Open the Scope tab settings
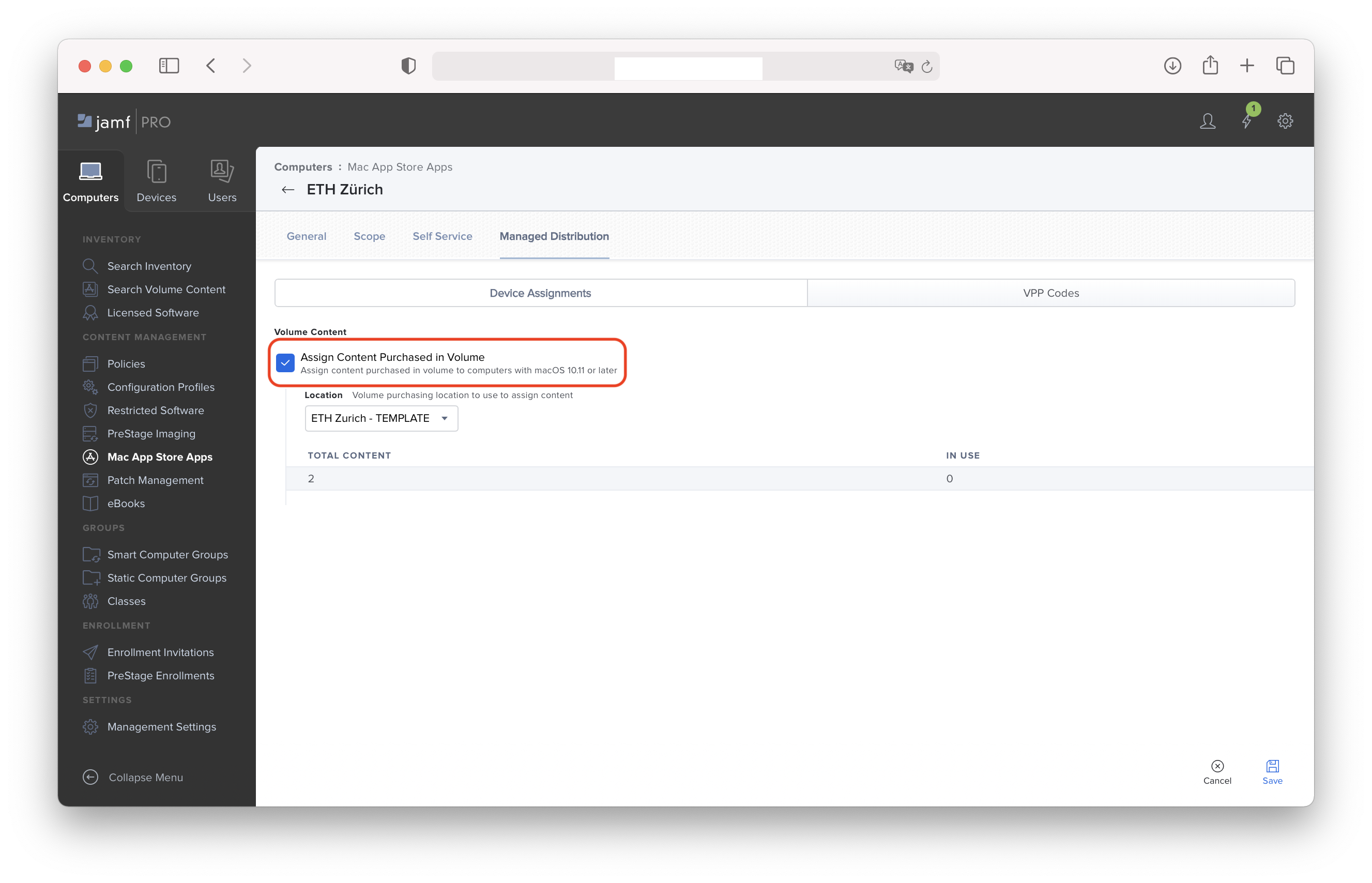This screenshot has width=1372, height=883. point(370,236)
